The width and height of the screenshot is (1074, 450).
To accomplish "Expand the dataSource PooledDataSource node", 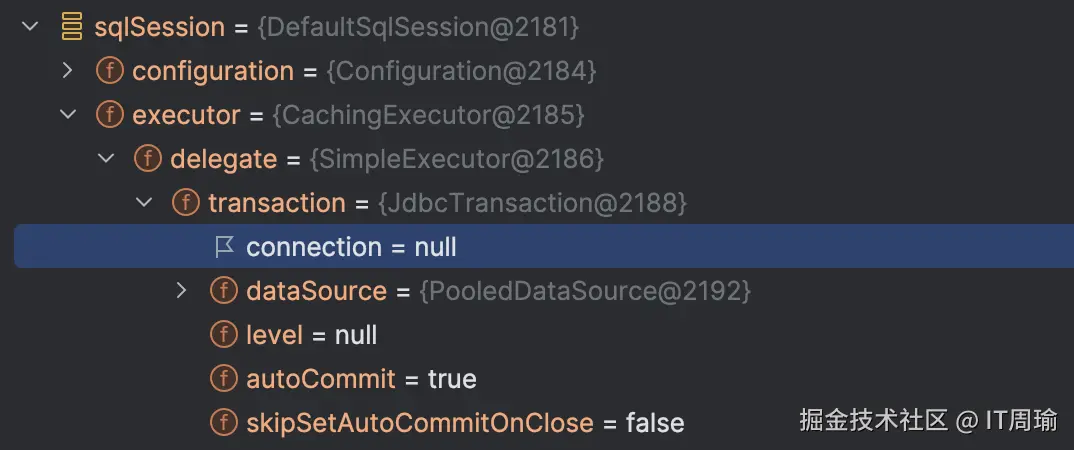I will (x=182, y=291).
